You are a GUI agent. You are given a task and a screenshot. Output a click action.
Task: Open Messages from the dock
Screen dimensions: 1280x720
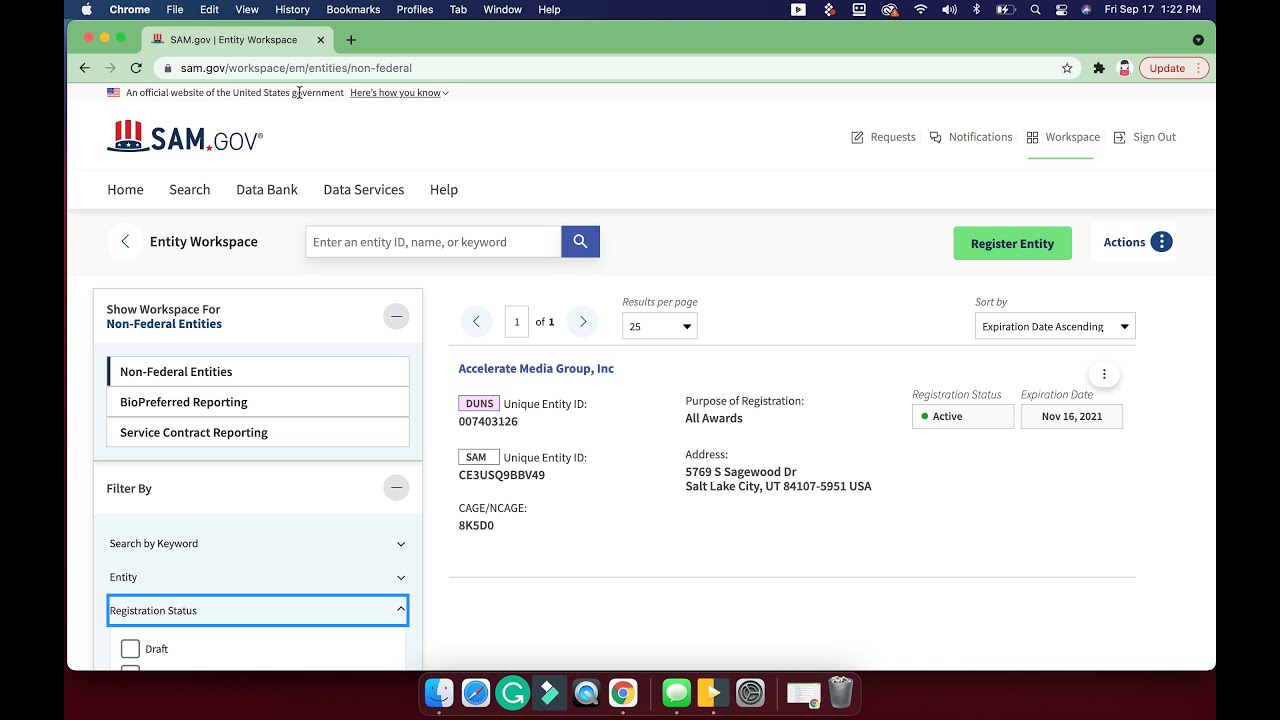[676, 693]
